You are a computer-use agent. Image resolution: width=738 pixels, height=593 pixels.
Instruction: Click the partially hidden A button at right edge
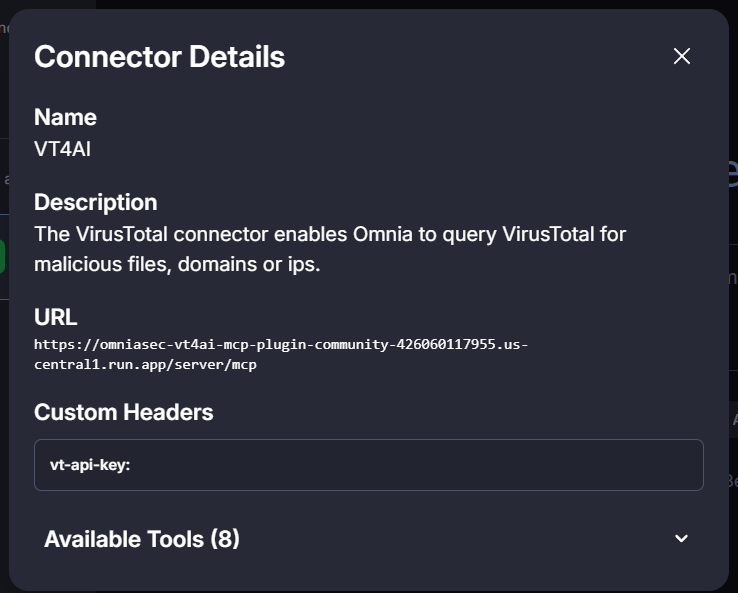pos(733,421)
